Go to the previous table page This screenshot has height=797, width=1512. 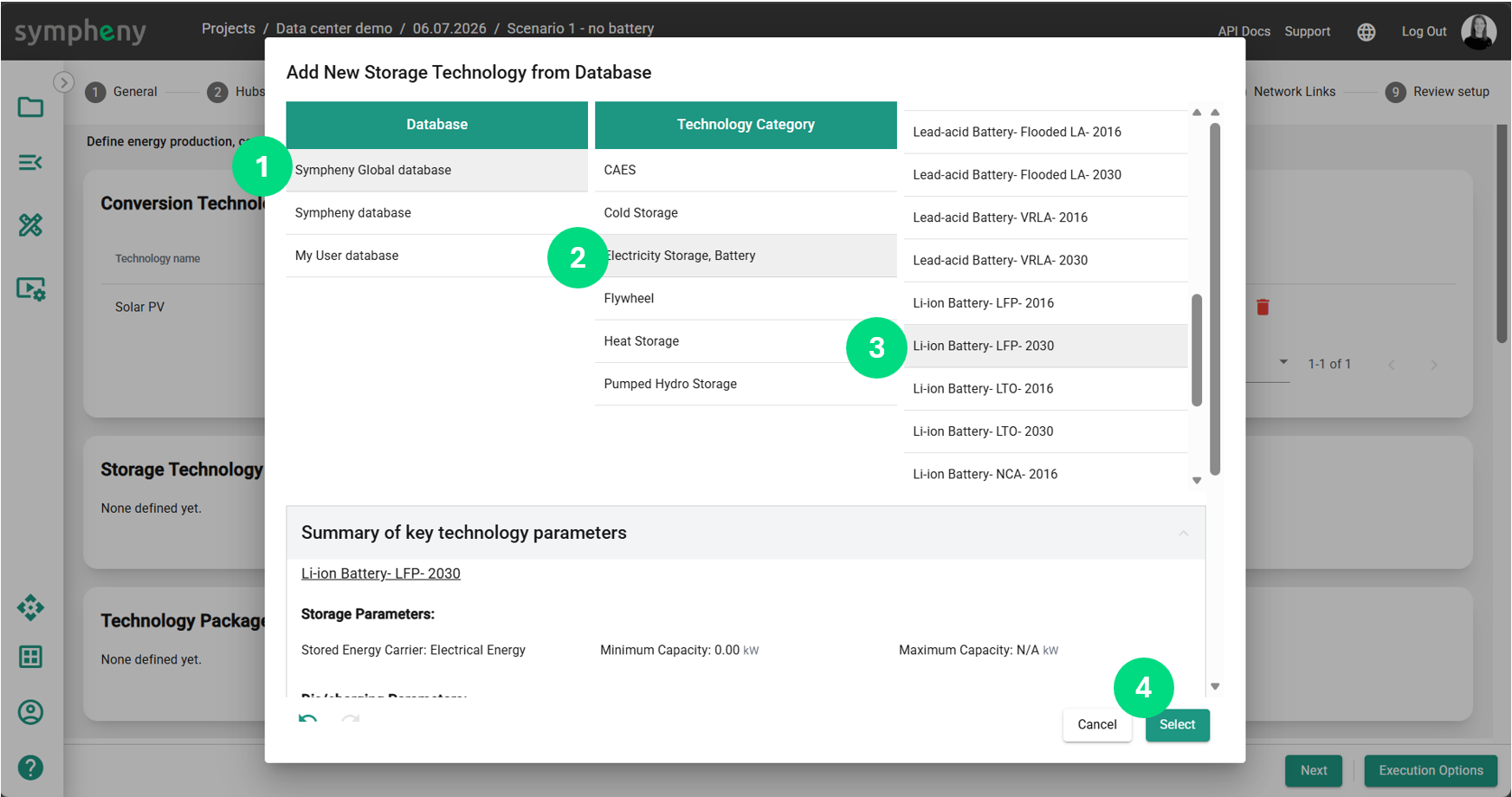[1392, 365]
